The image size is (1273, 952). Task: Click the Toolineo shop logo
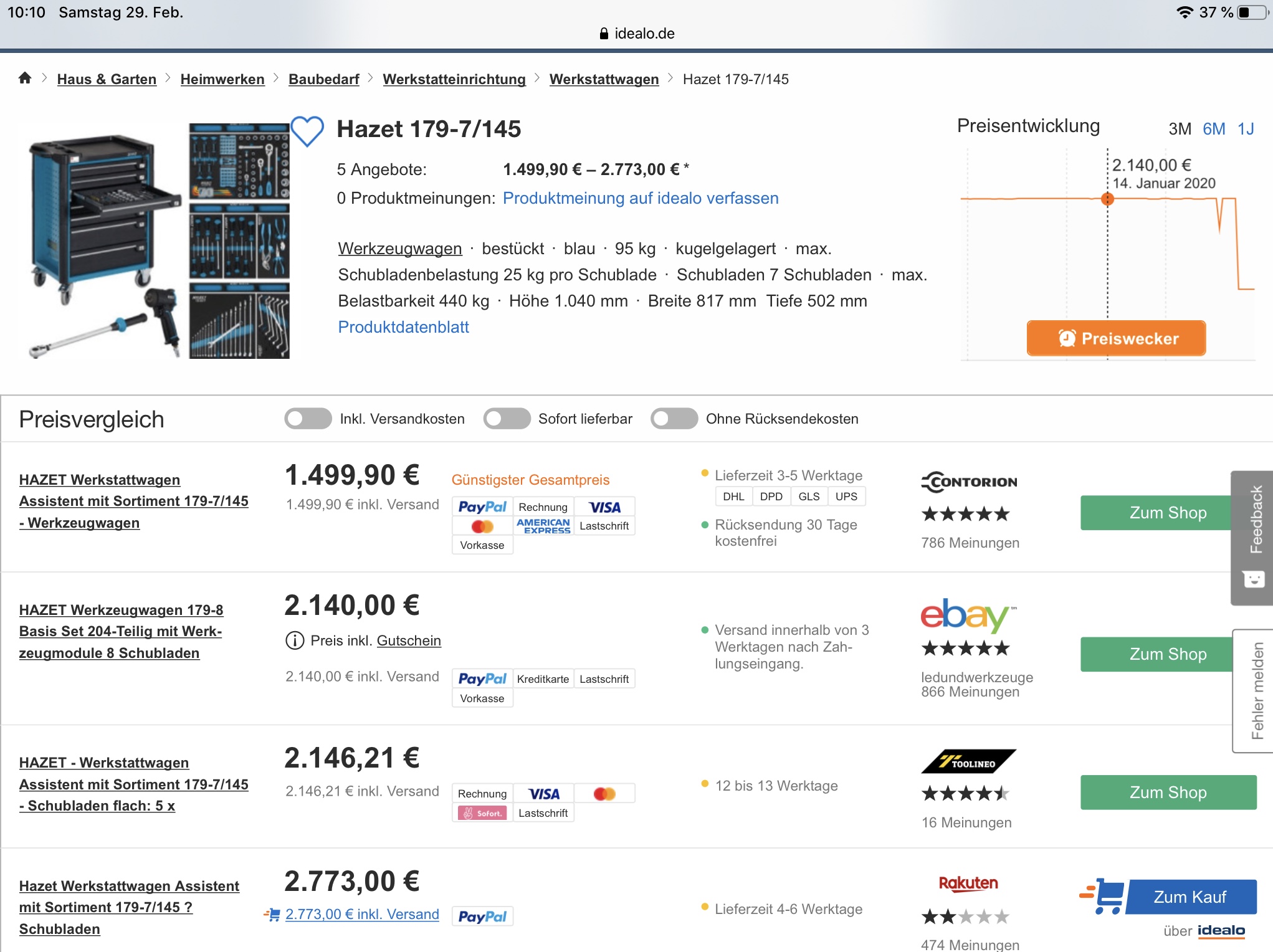click(x=968, y=762)
